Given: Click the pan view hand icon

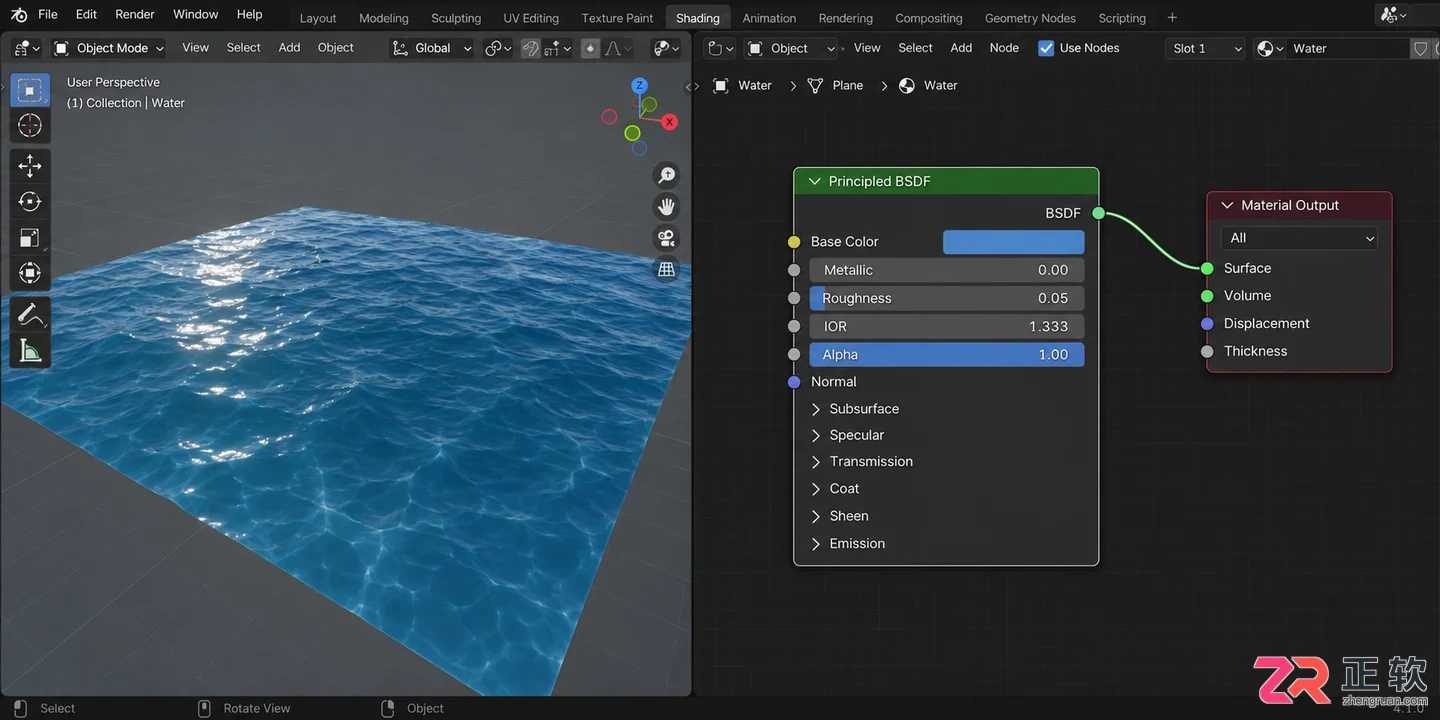Looking at the screenshot, I should pyautogui.click(x=666, y=207).
